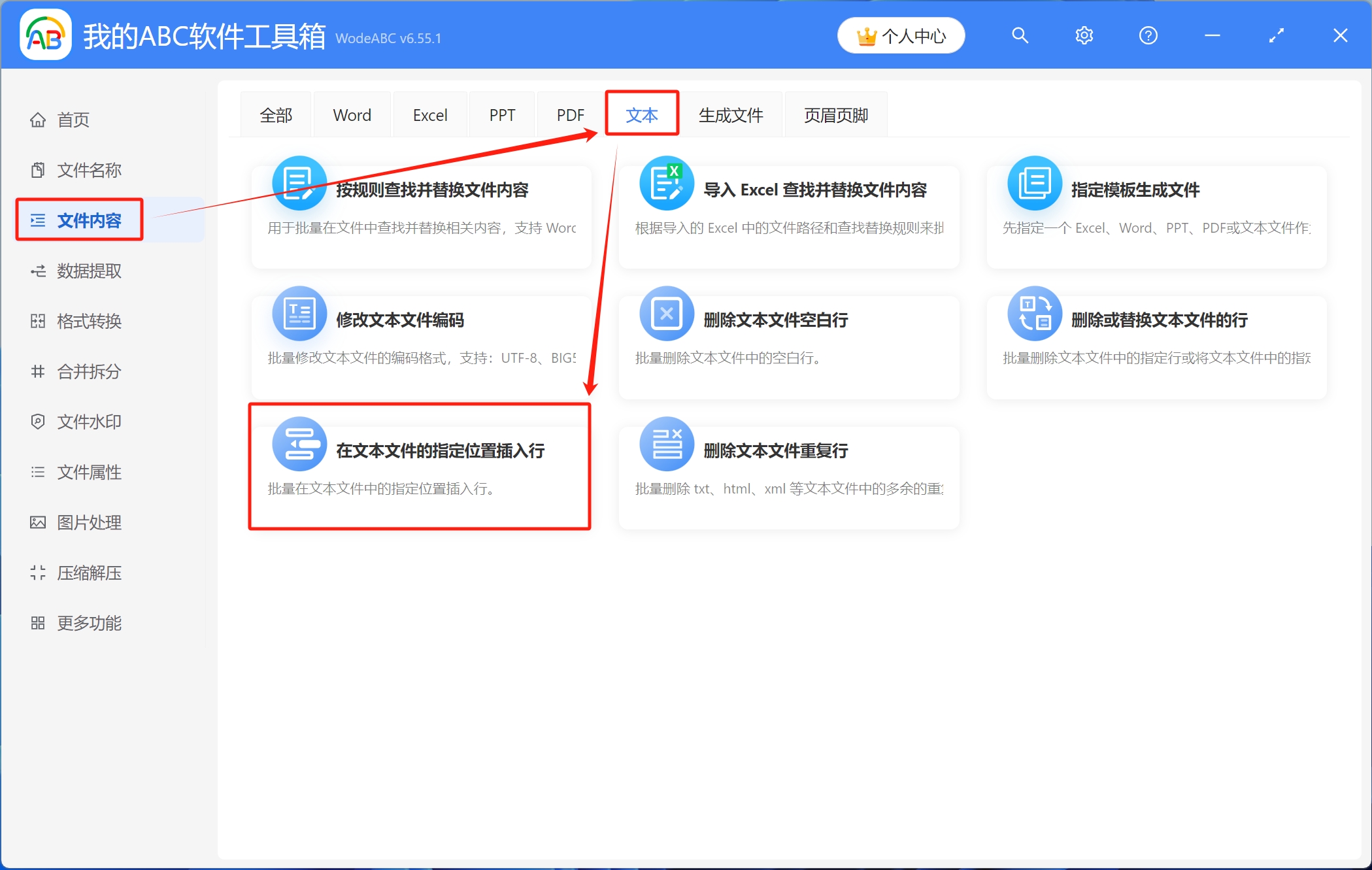
Task: Open the settings gear icon
Action: click(1083, 35)
